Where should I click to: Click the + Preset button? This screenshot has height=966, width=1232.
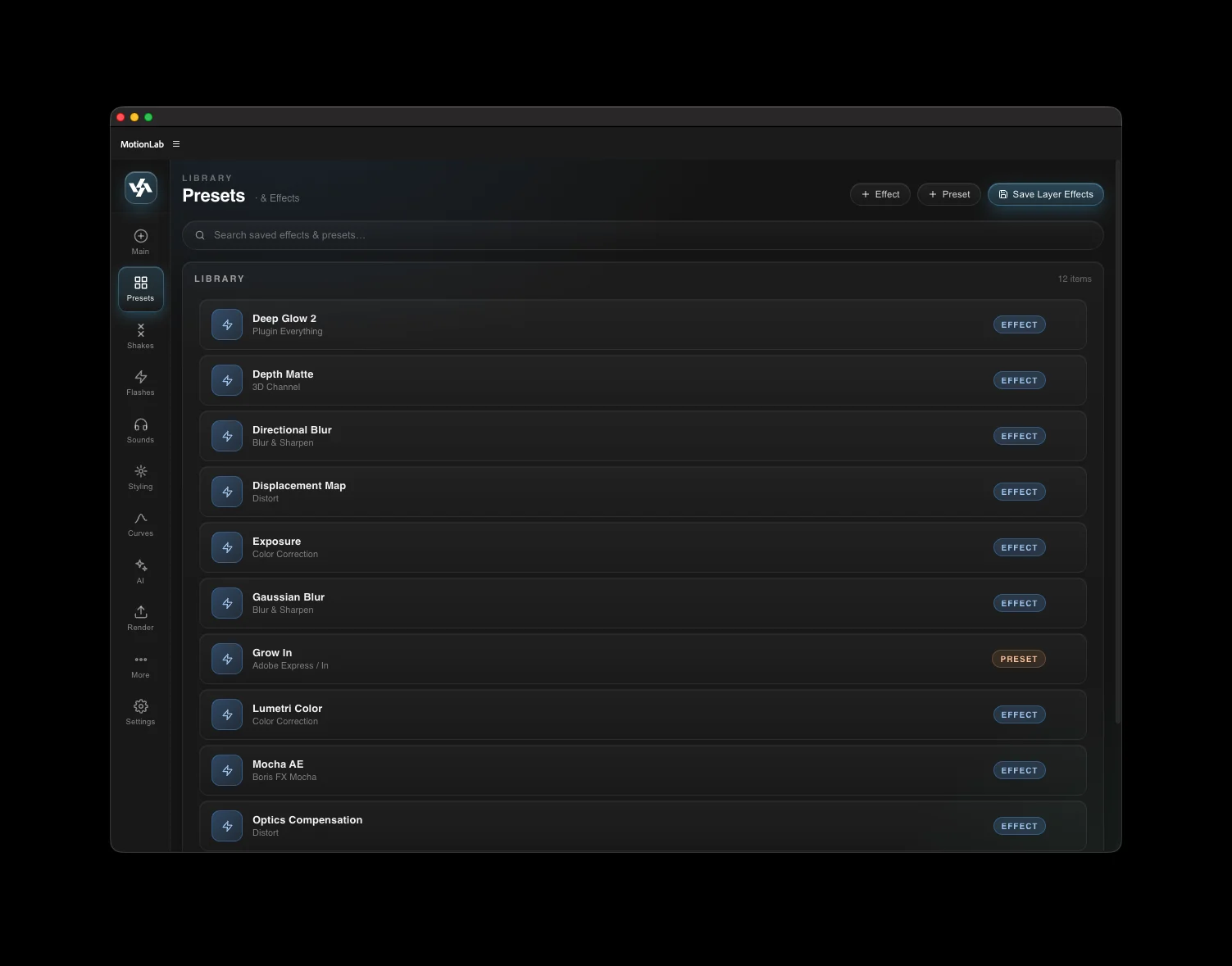pos(949,194)
